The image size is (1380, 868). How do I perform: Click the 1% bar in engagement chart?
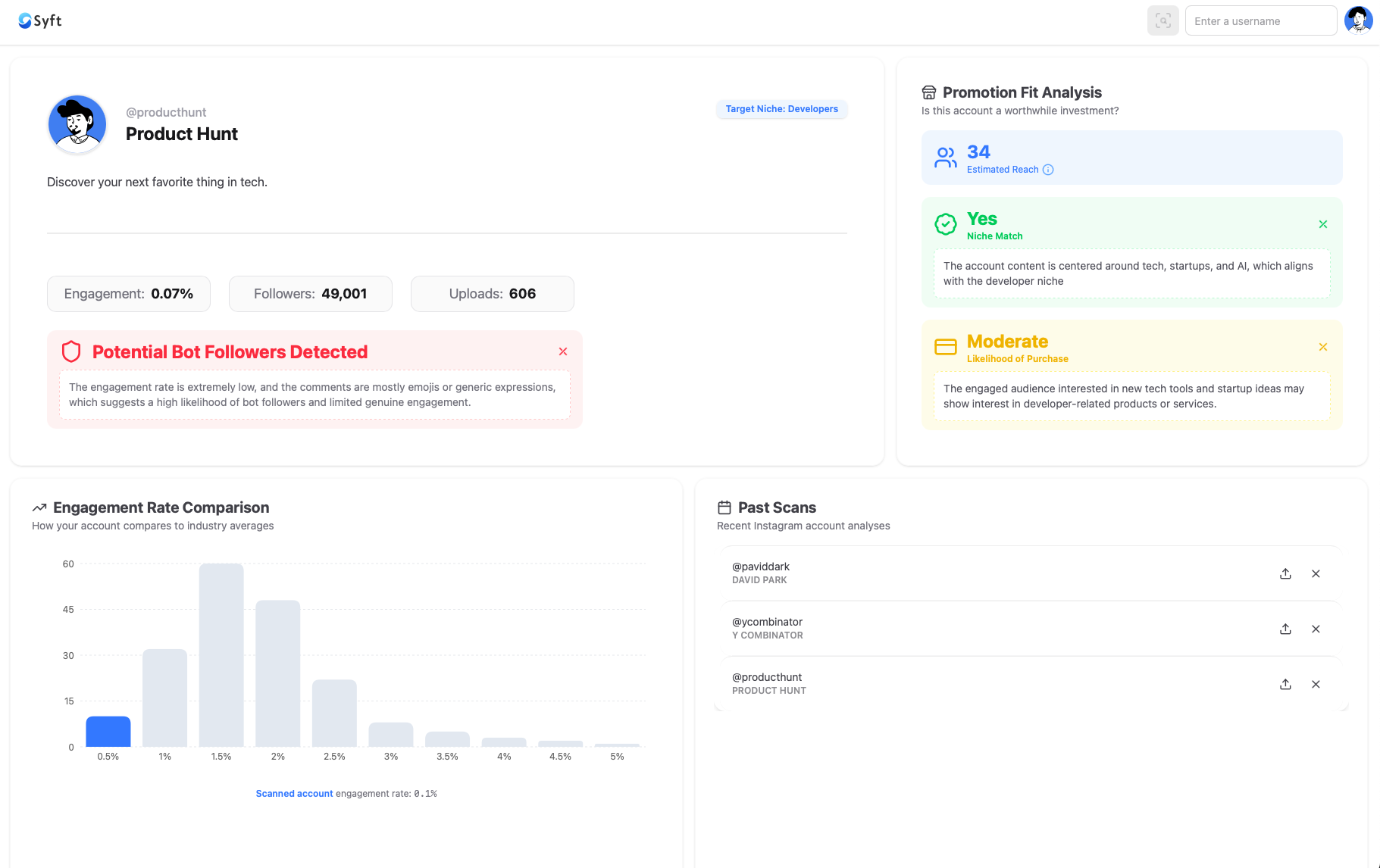pyautogui.click(x=164, y=698)
